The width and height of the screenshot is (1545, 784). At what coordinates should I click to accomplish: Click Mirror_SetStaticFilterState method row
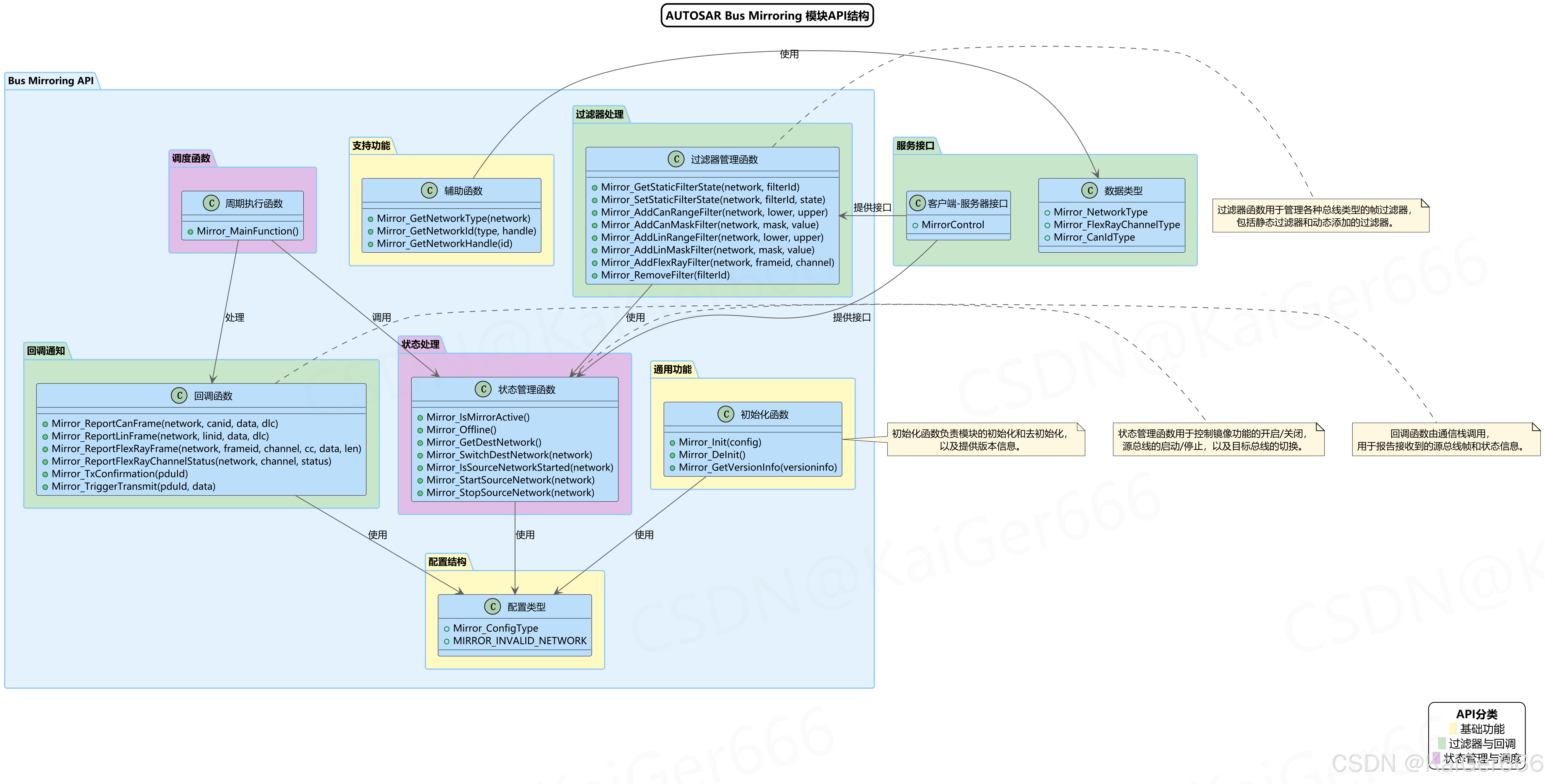pyautogui.click(x=708, y=200)
